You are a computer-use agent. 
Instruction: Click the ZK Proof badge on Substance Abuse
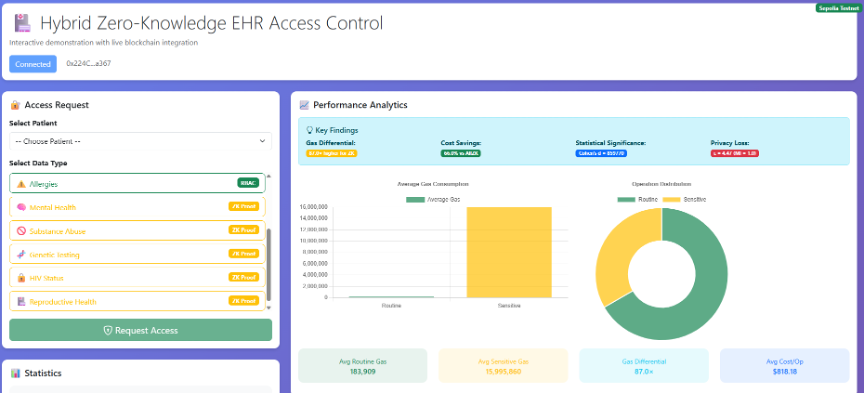pos(244,230)
